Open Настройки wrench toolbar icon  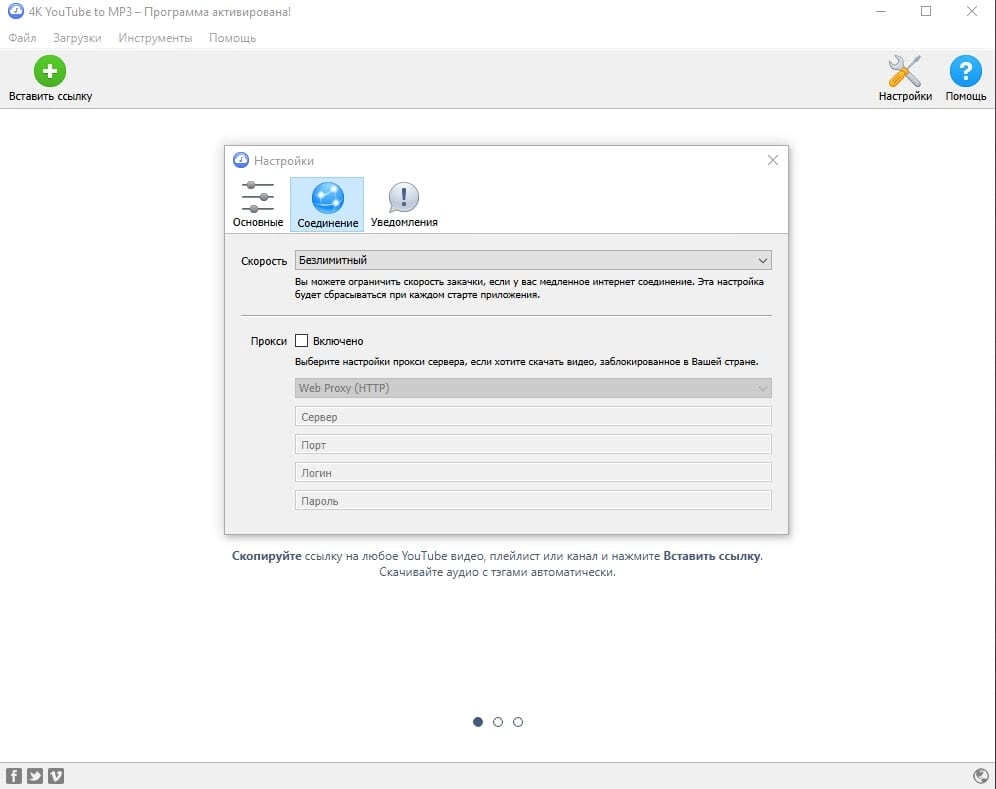905,71
